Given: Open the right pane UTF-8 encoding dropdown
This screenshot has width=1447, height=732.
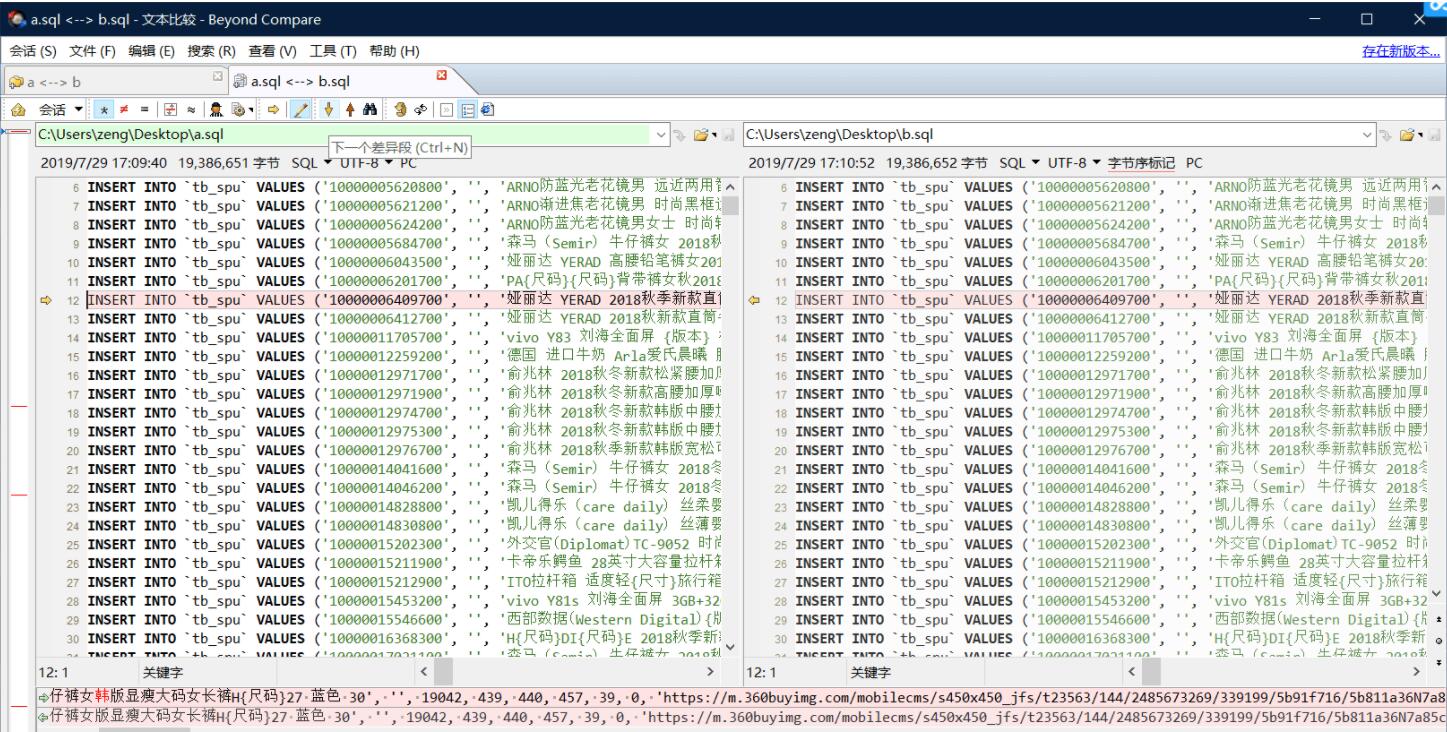Looking at the screenshot, I should pyautogui.click(x=1072, y=162).
